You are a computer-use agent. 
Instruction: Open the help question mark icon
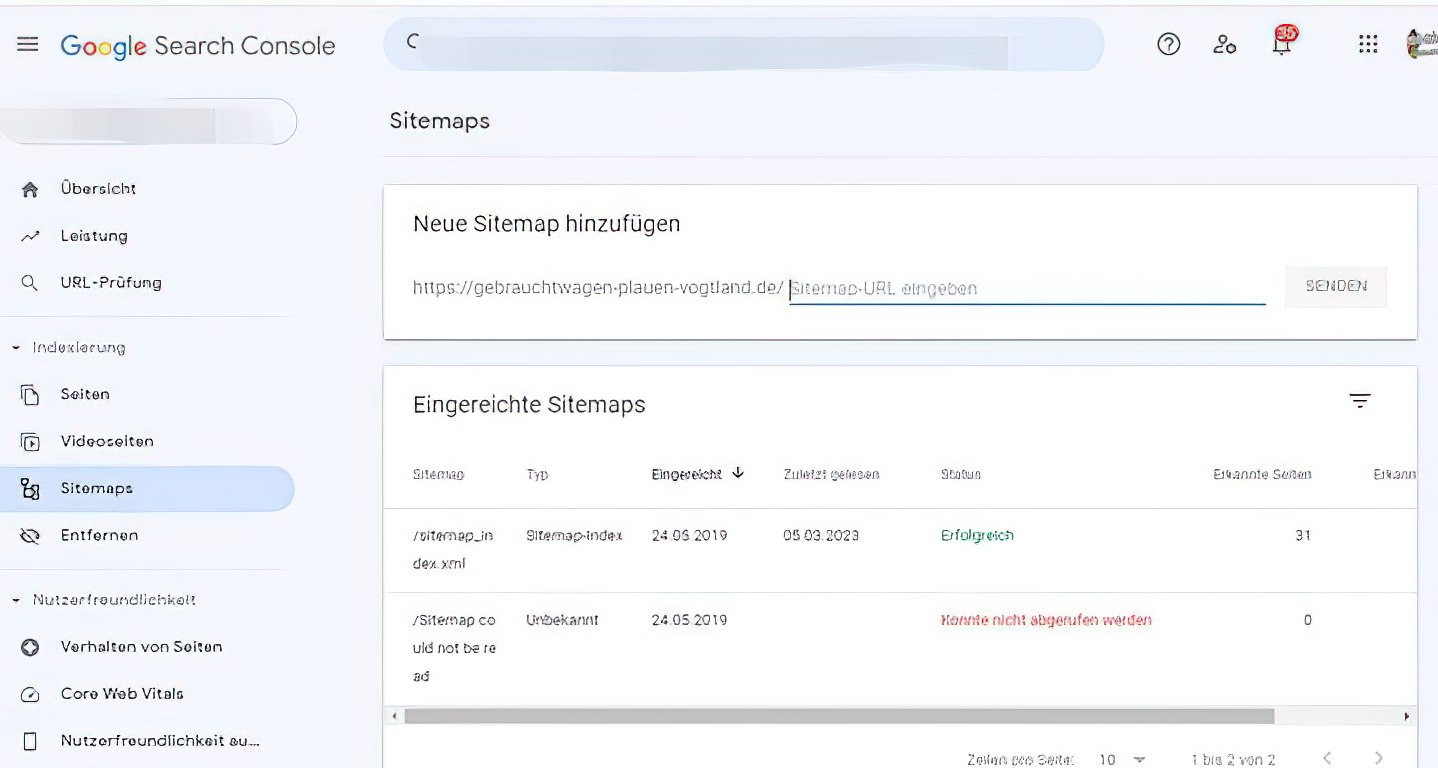(x=1168, y=43)
